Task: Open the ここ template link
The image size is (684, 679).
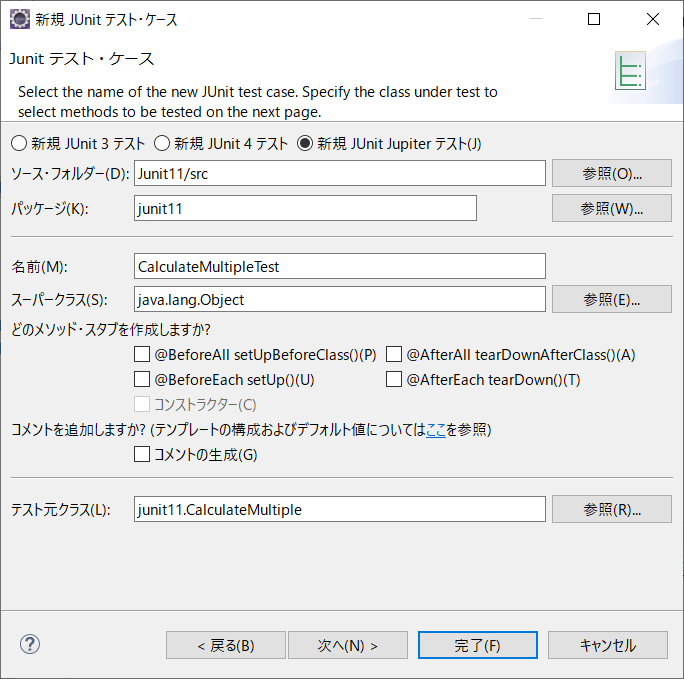Action: (x=435, y=430)
